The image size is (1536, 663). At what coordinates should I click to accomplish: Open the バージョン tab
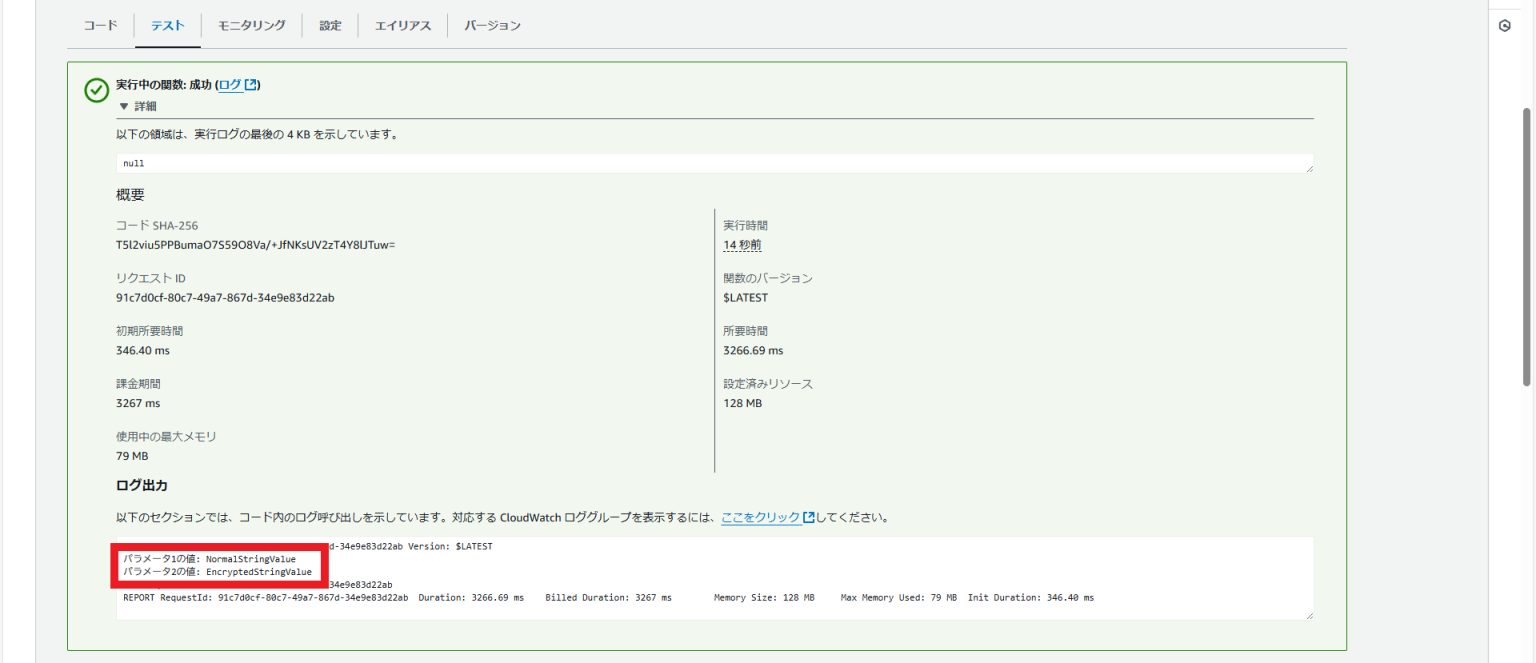pyautogui.click(x=491, y=25)
